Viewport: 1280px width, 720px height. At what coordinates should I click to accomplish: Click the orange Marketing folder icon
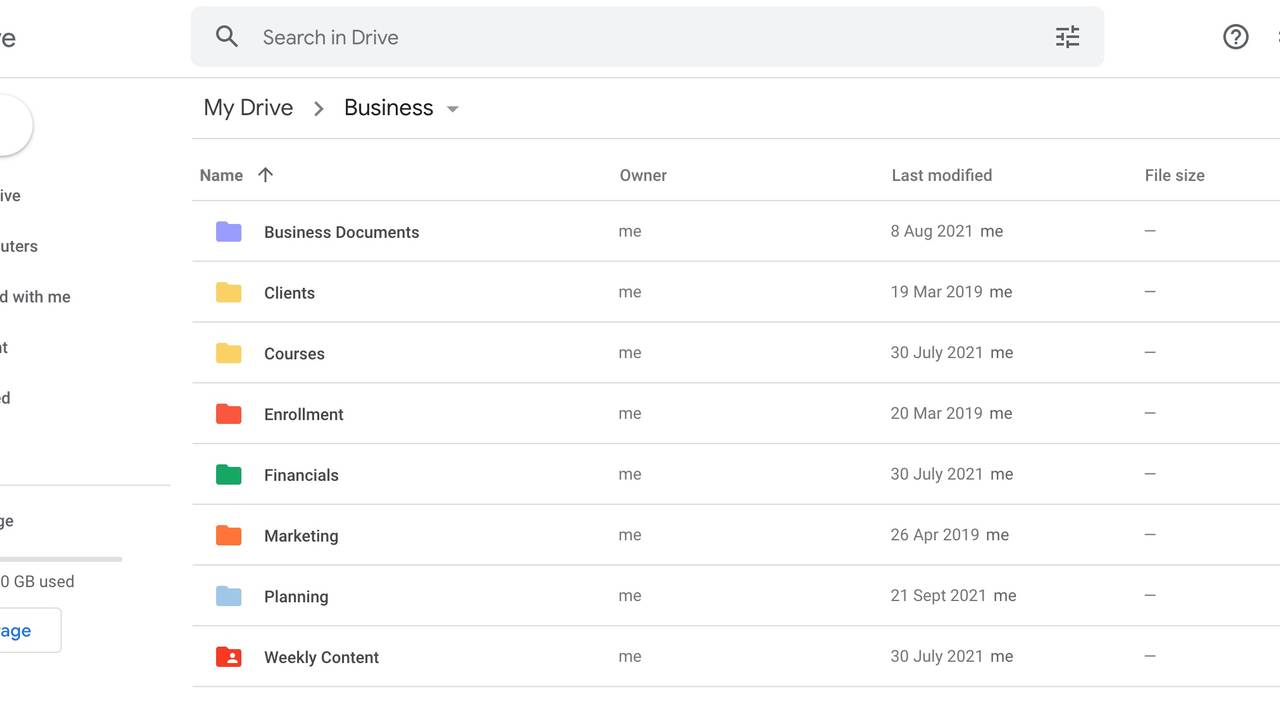229,535
